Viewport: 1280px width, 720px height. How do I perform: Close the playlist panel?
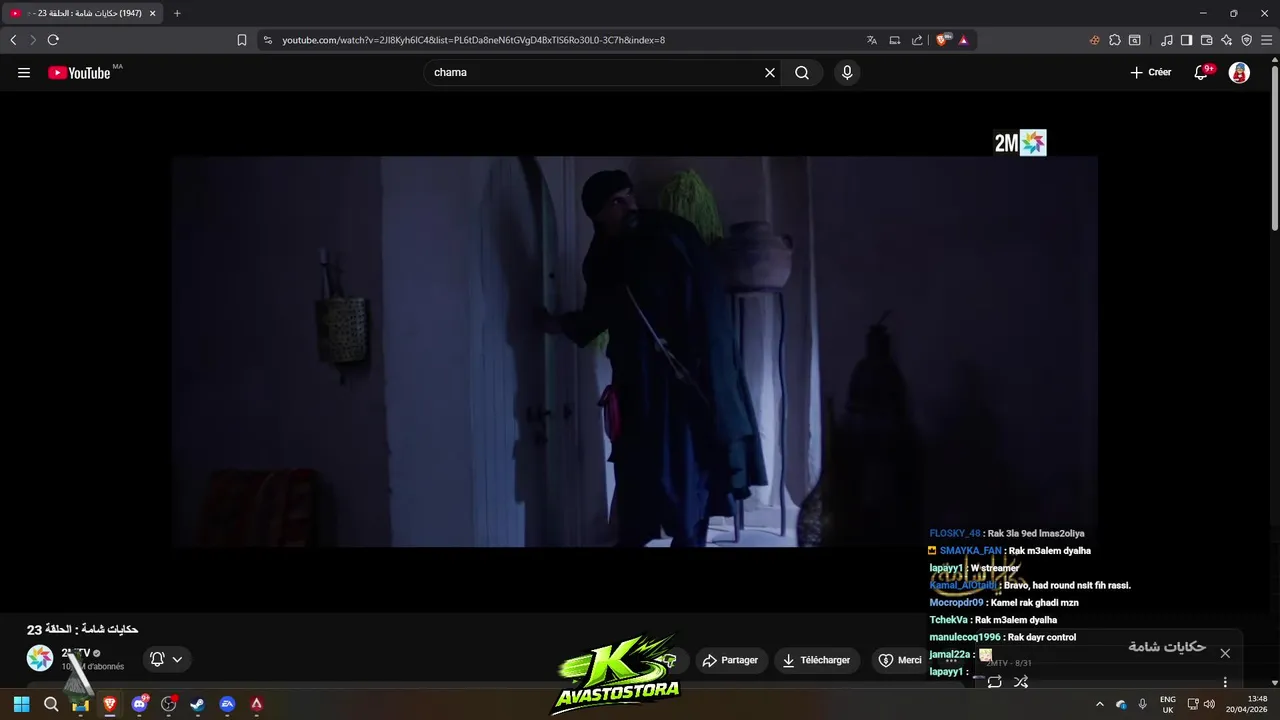coord(1225,653)
